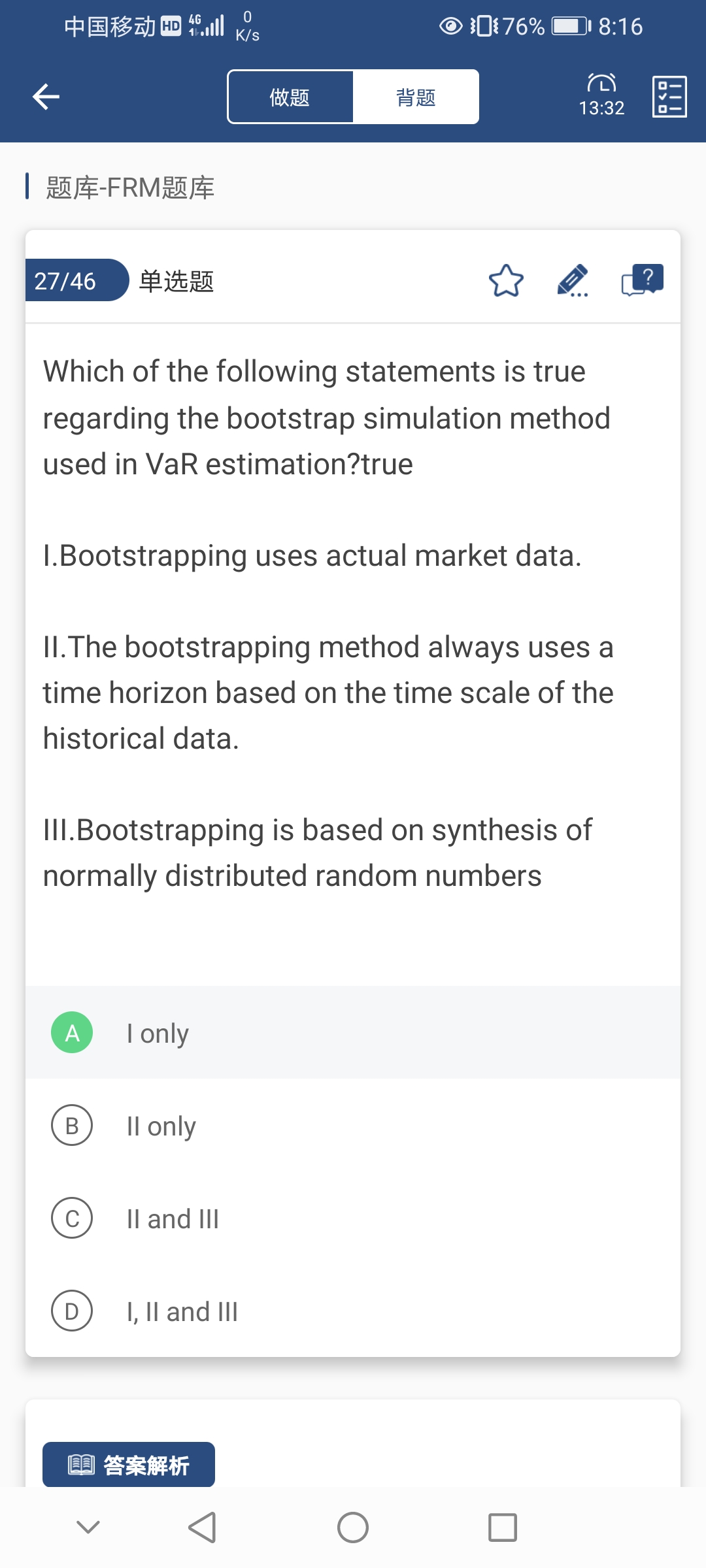
Task: Switch to the 做题 tab
Action: click(x=290, y=97)
